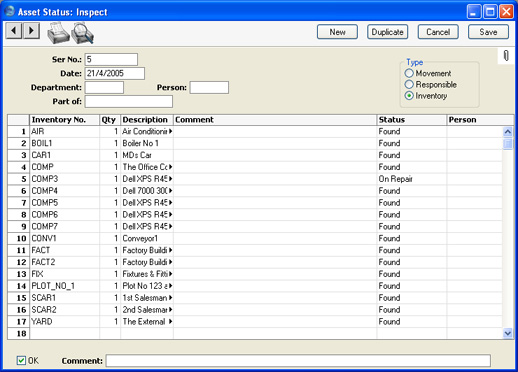The height and width of the screenshot is (372, 518).
Task: Click the Qty column header
Action: coord(110,120)
